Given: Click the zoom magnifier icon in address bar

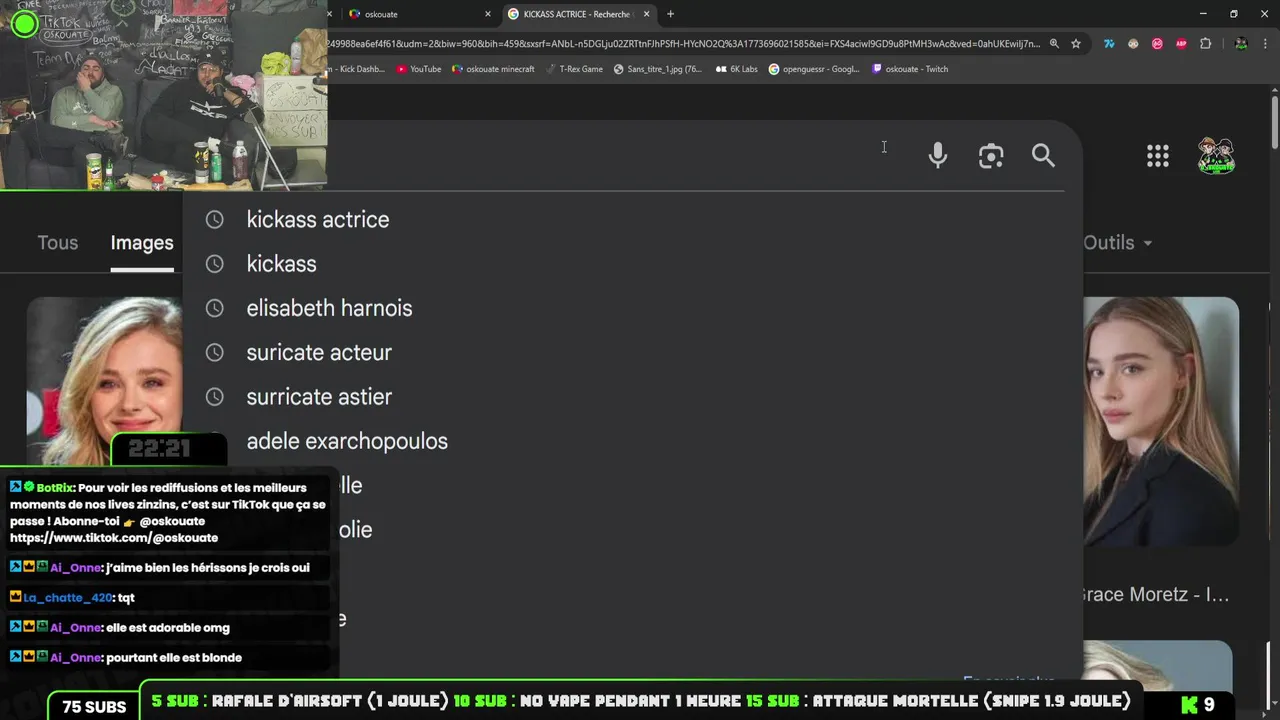Looking at the screenshot, I should click(x=1054, y=44).
